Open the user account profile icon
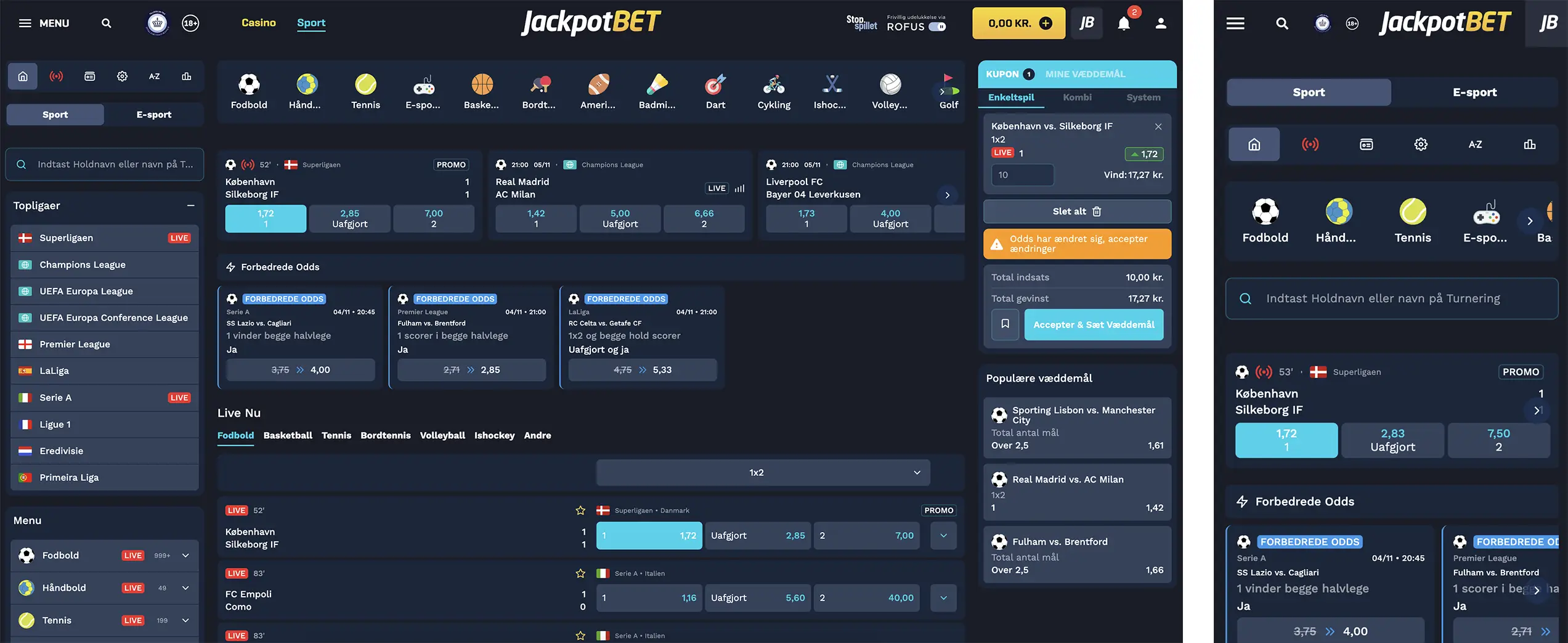The width and height of the screenshot is (1568, 643). pos(1161,23)
